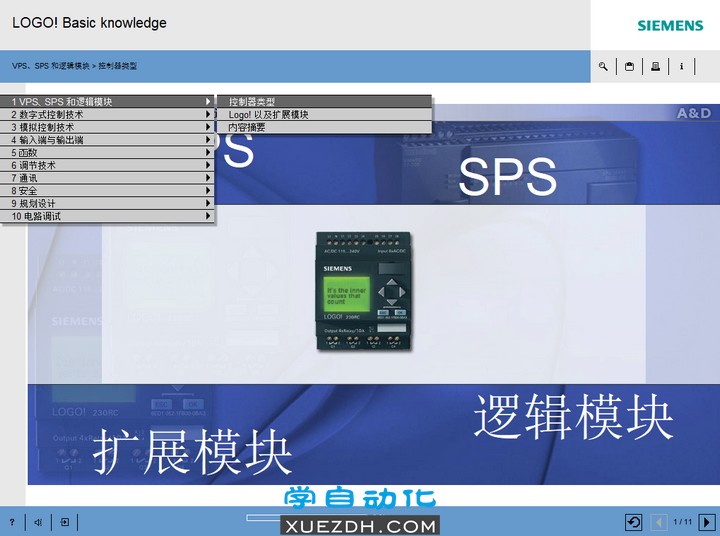Open chapter 9 规划设计
This screenshot has width=720, height=536.
click(107, 203)
